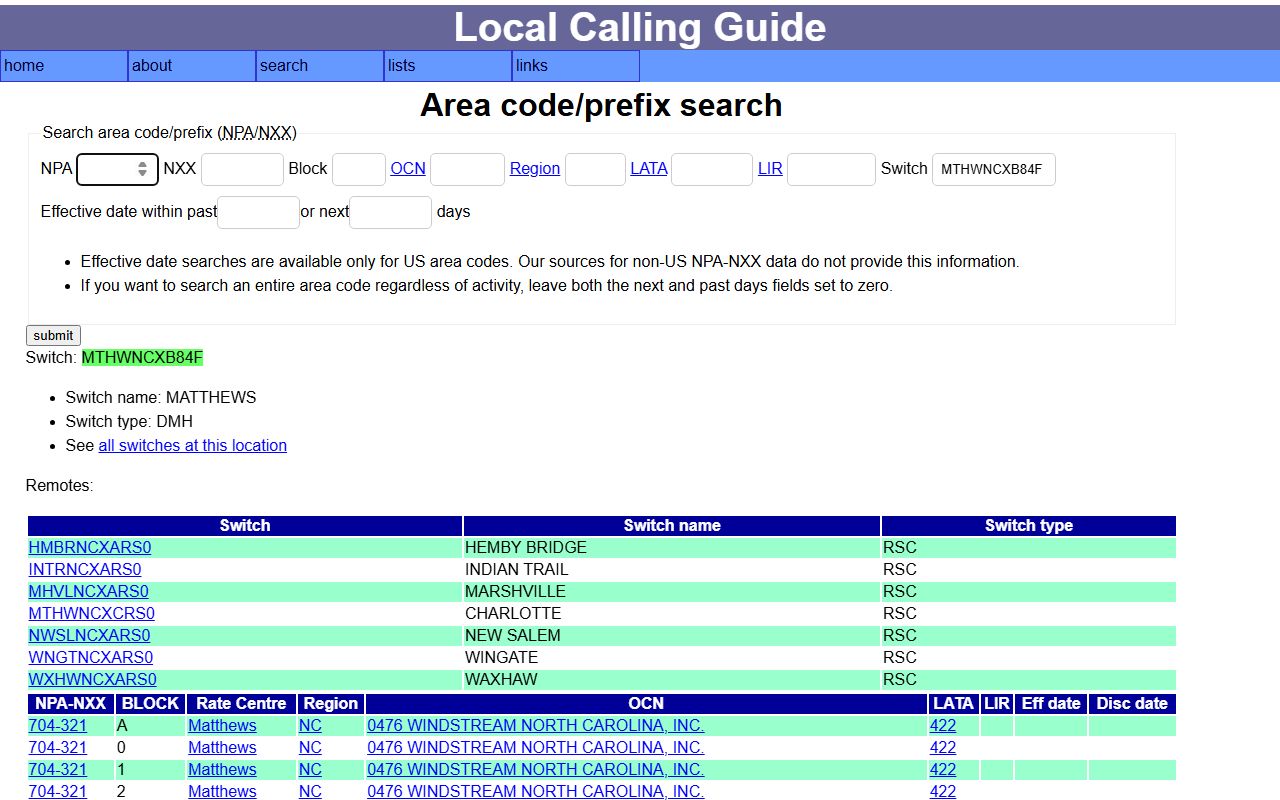The image size is (1280, 800).
Task: Open remote switch WNGTNCXARS0
Action: tap(91, 658)
